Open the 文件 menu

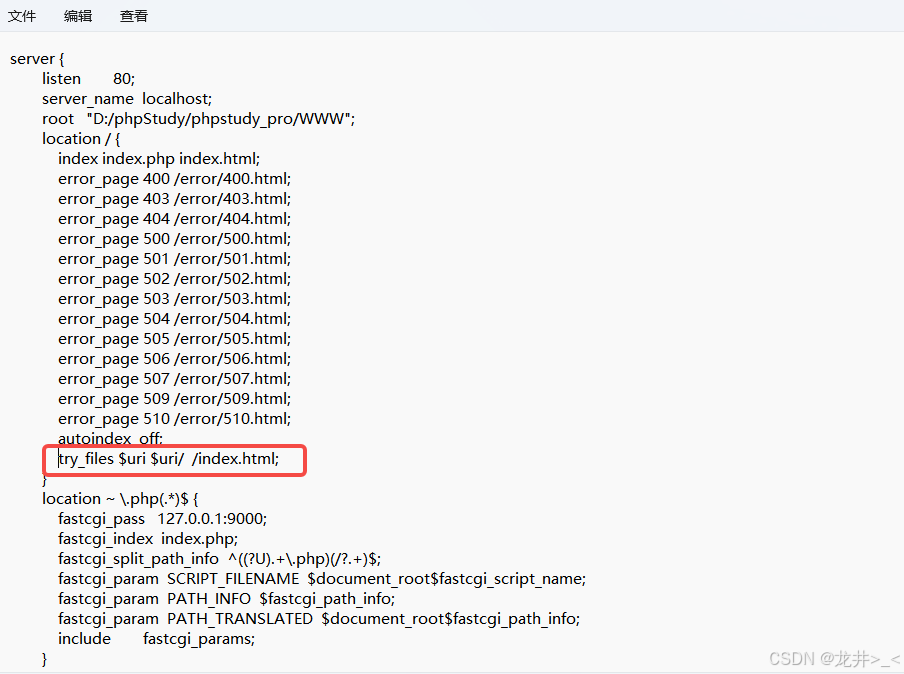pos(22,16)
